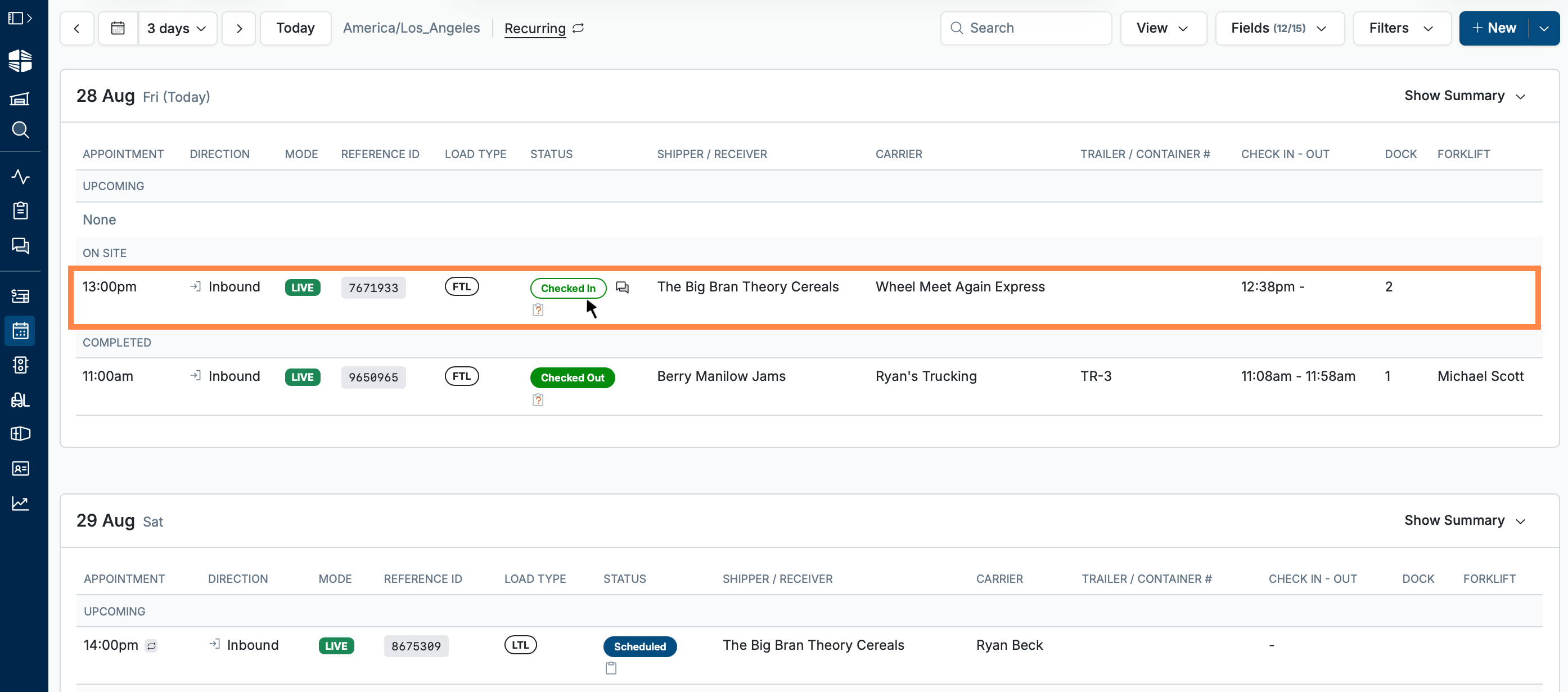
Task: Open document icon under Checked Out badge
Action: (538, 399)
